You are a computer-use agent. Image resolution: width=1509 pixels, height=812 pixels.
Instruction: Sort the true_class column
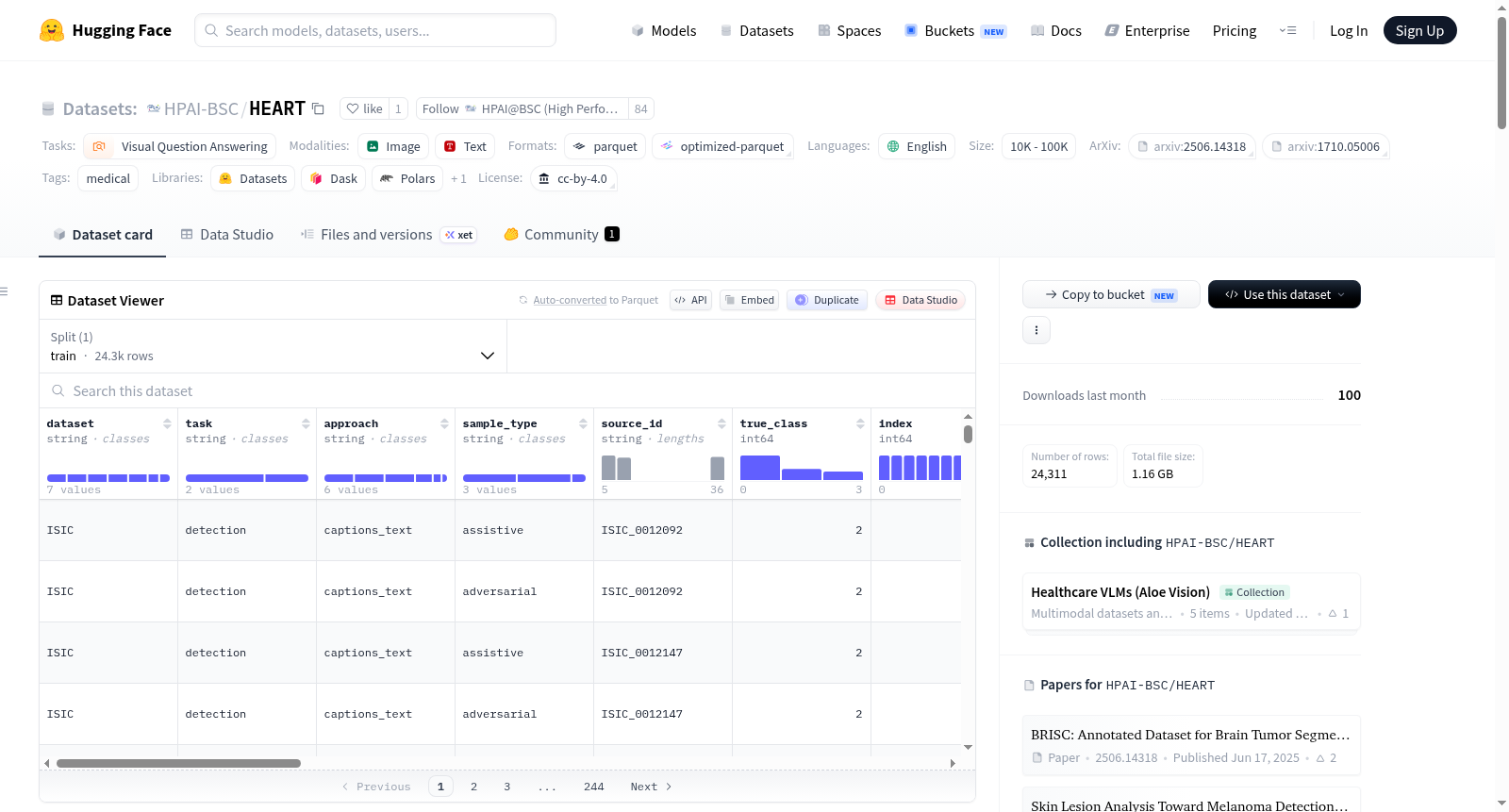pyautogui.click(x=860, y=423)
